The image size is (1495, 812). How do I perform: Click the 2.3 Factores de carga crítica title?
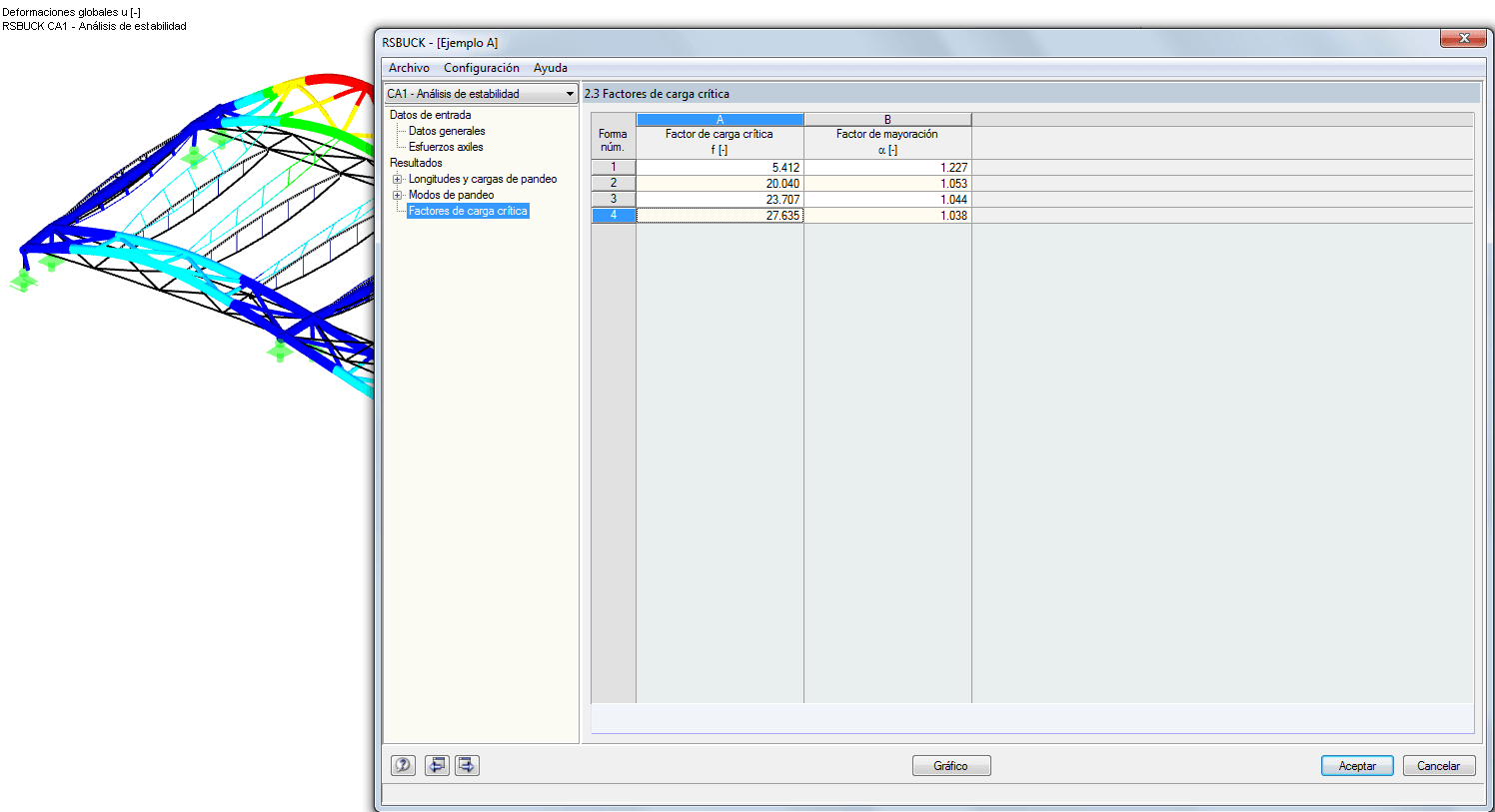click(657, 94)
